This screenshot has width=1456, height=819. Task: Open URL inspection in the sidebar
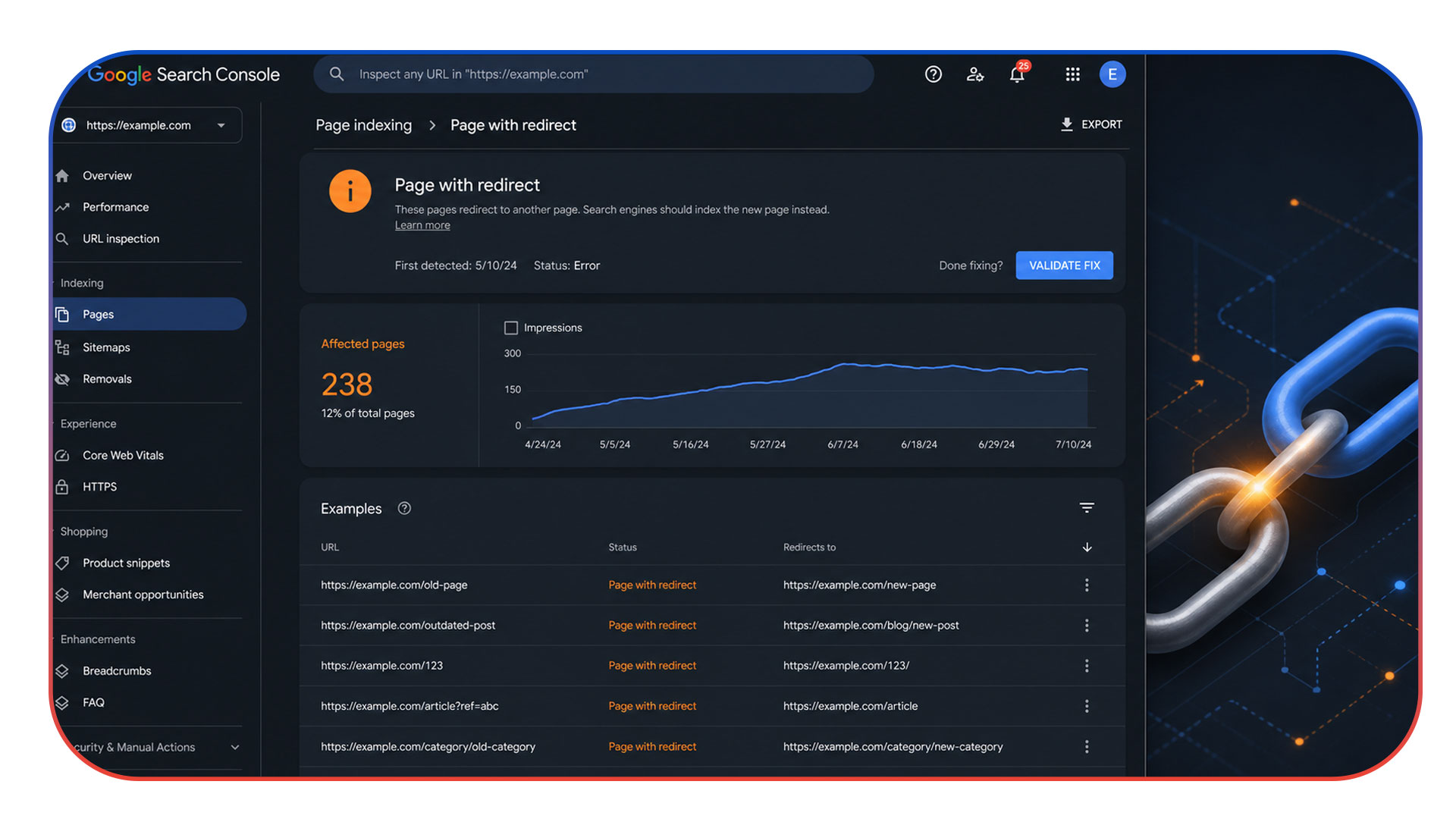[121, 239]
